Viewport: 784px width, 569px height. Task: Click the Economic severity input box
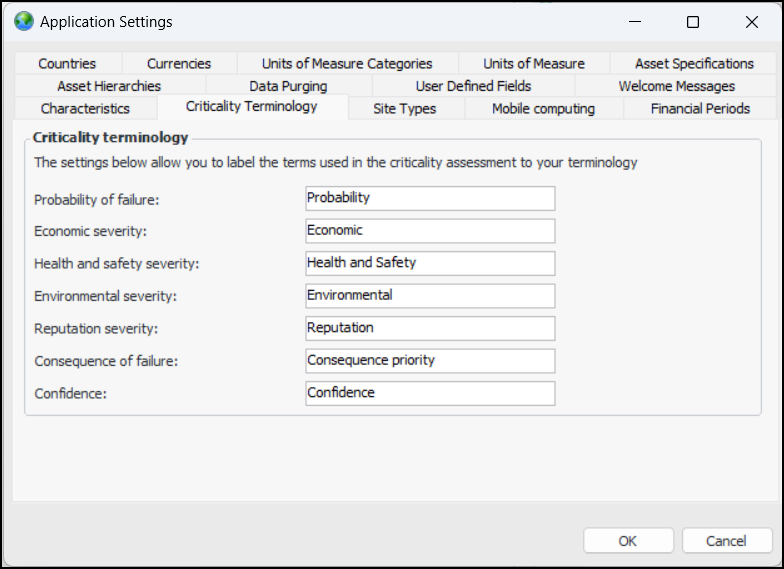click(x=430, y=231)
